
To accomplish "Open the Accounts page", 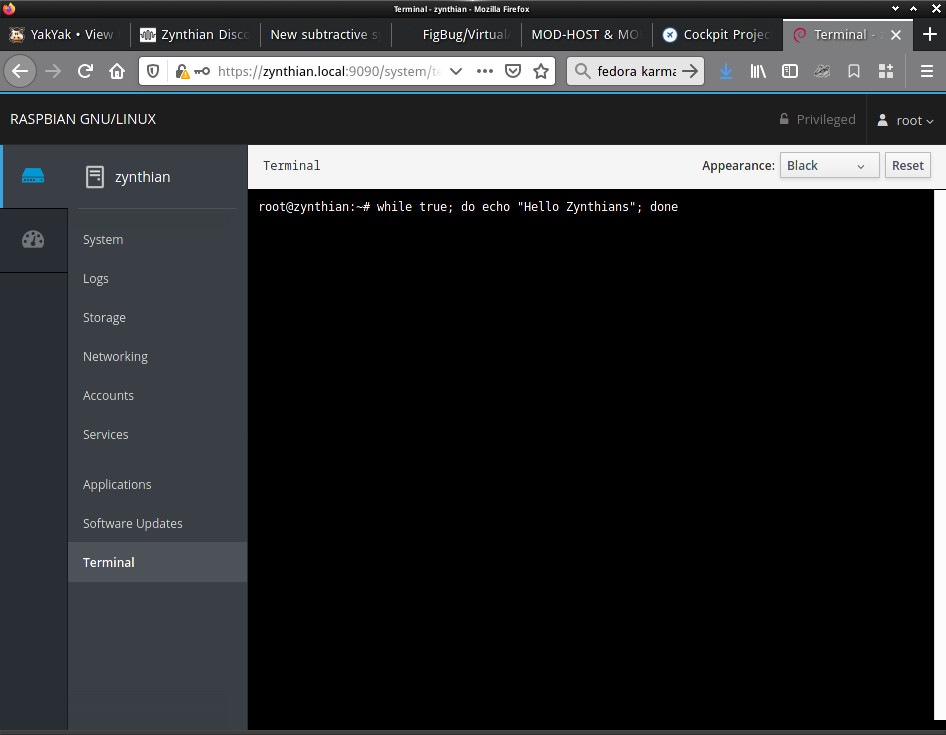I will 157,395.
